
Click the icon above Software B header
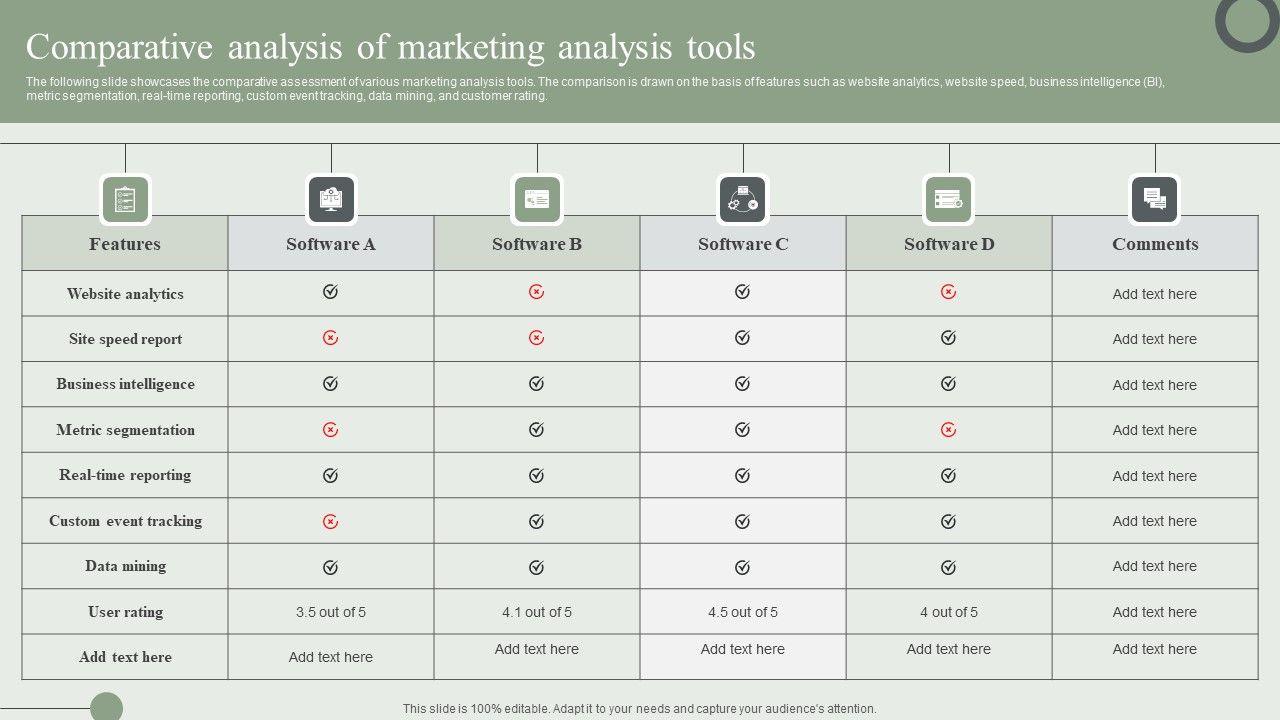(x=537, y=199)
